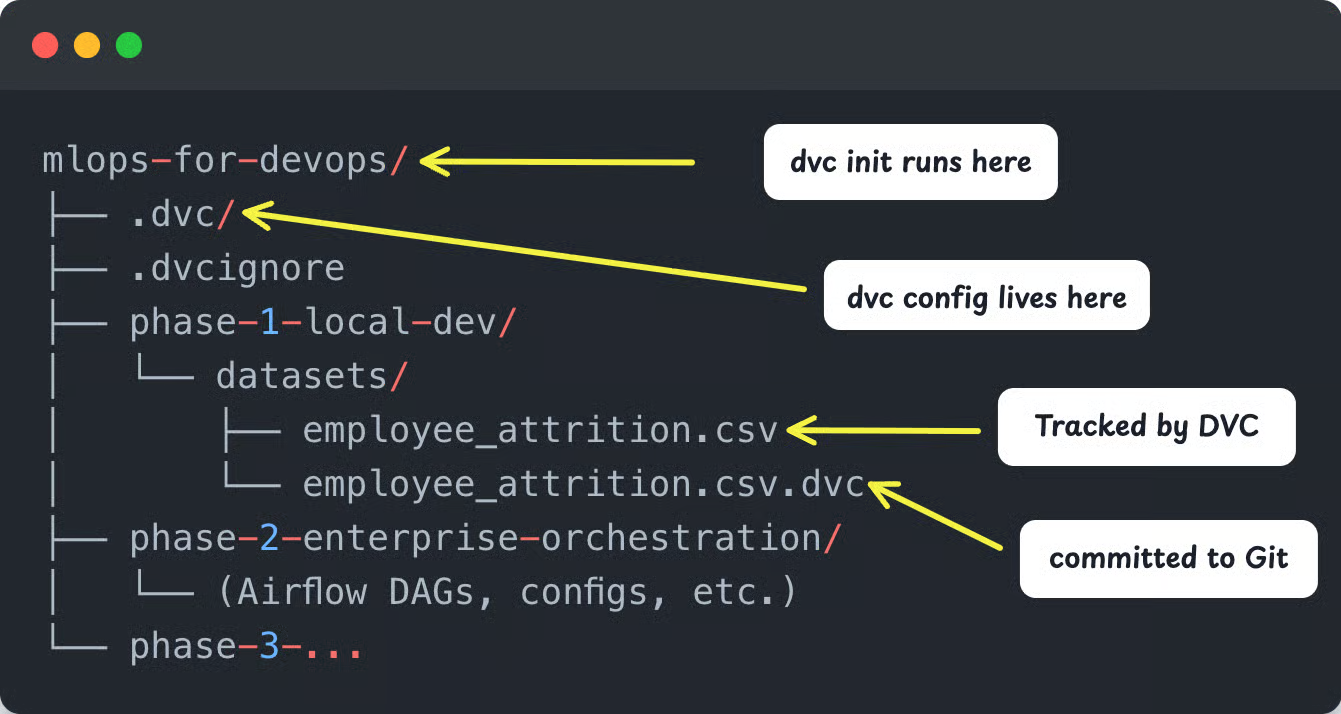Click the 'dvc config lives here' label
The image size is (1341, 714).
986,295
